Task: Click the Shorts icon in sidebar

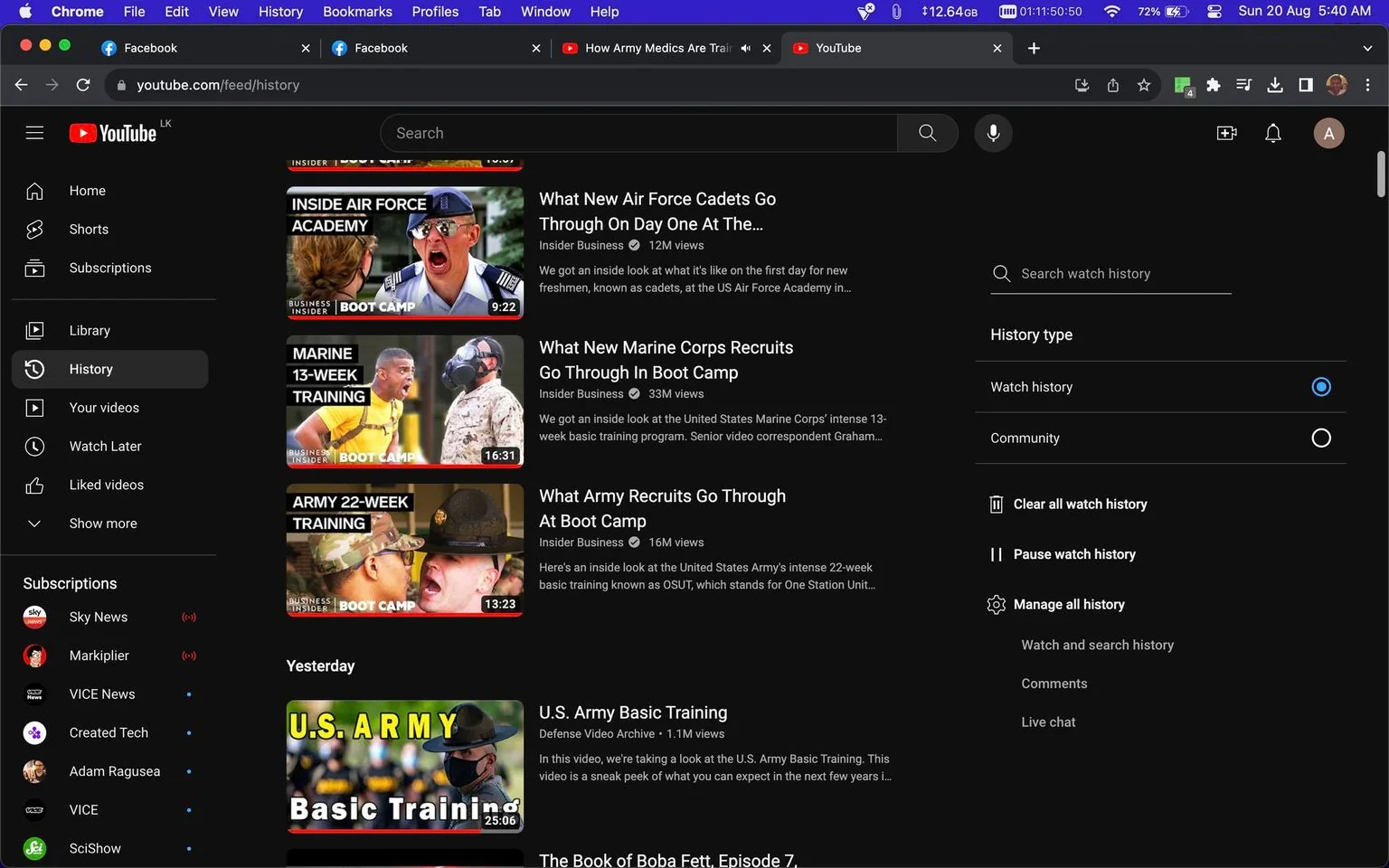Action: (34, 230)
